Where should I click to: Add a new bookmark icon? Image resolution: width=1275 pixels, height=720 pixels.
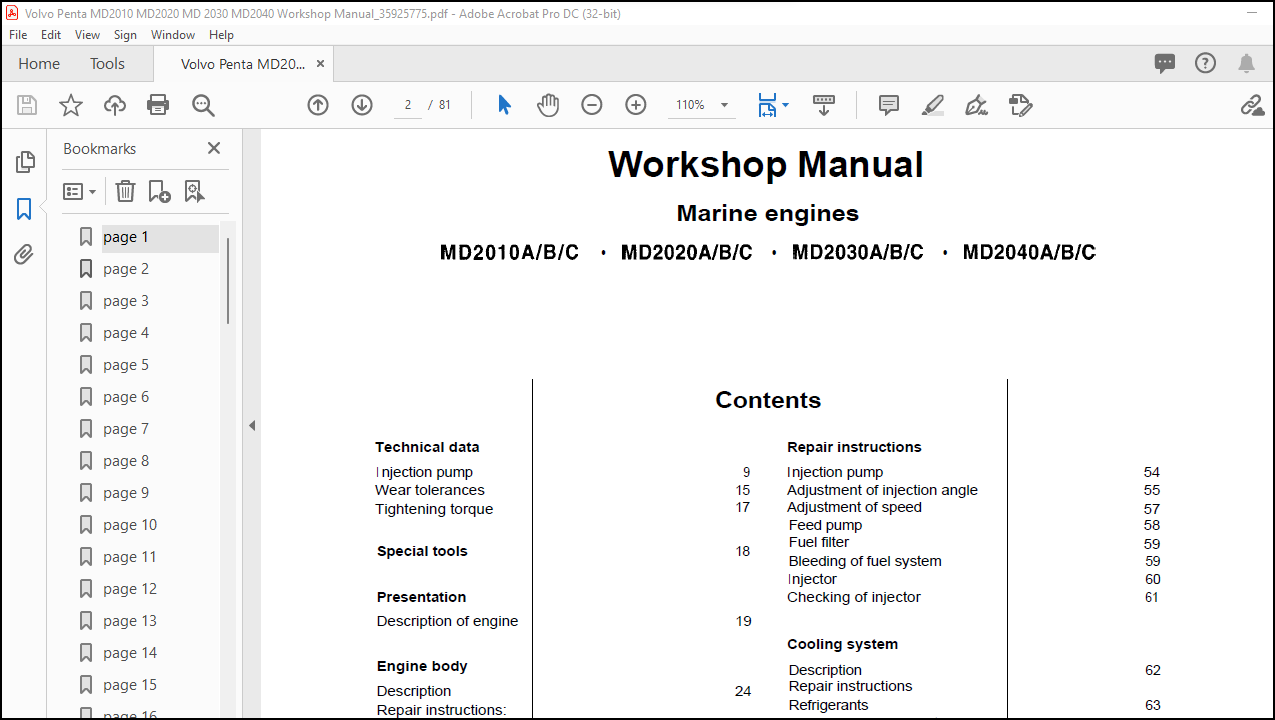point(159,191)
